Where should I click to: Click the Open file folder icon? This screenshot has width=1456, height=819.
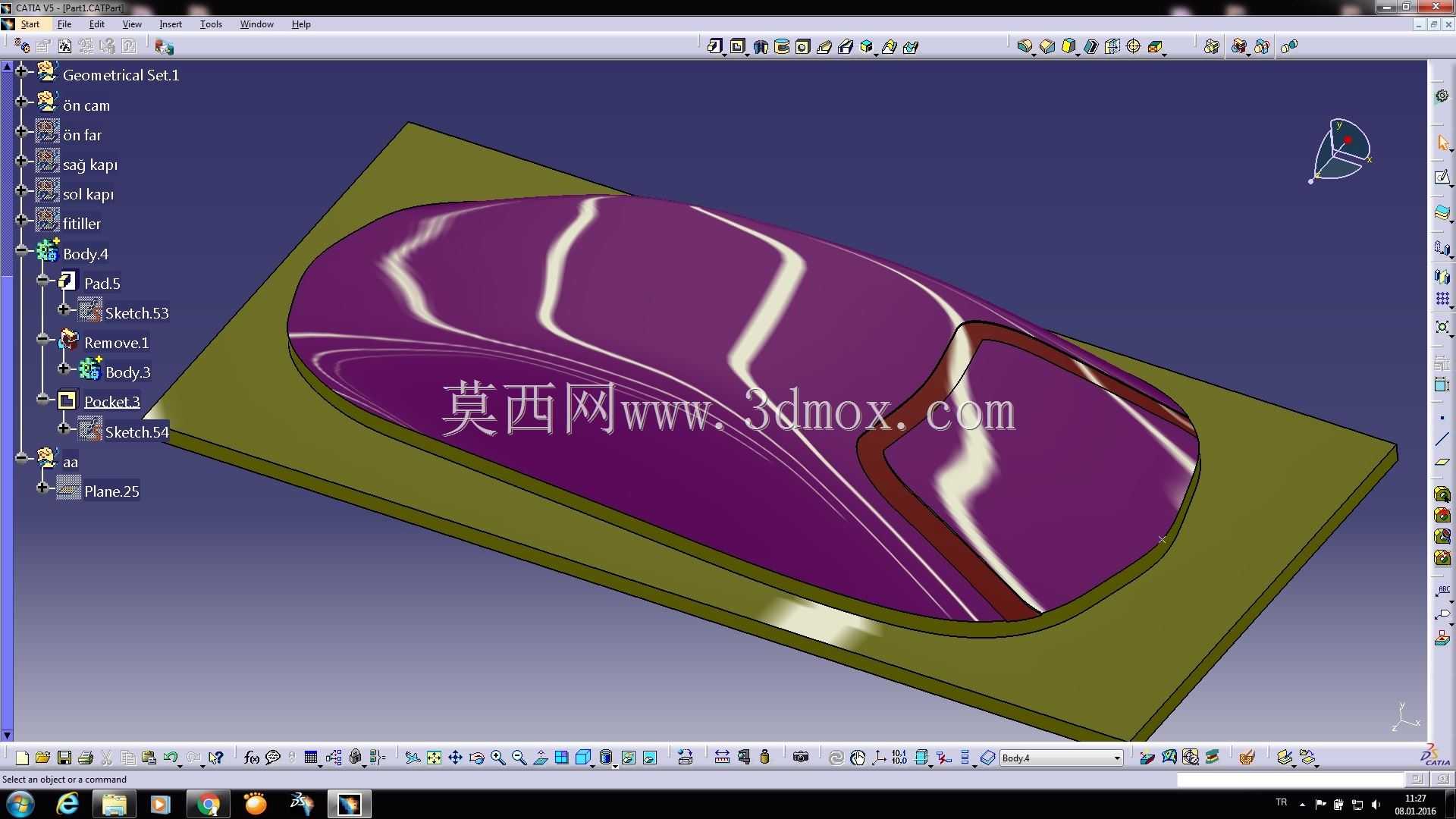click(43, 758)
